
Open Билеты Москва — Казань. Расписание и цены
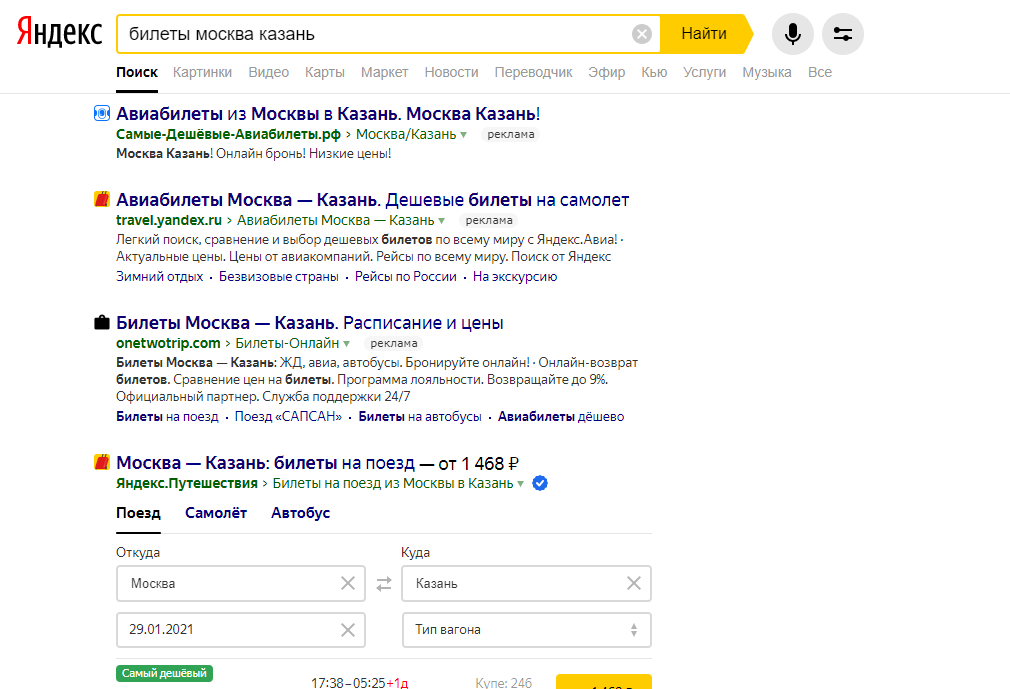[310, 323]
